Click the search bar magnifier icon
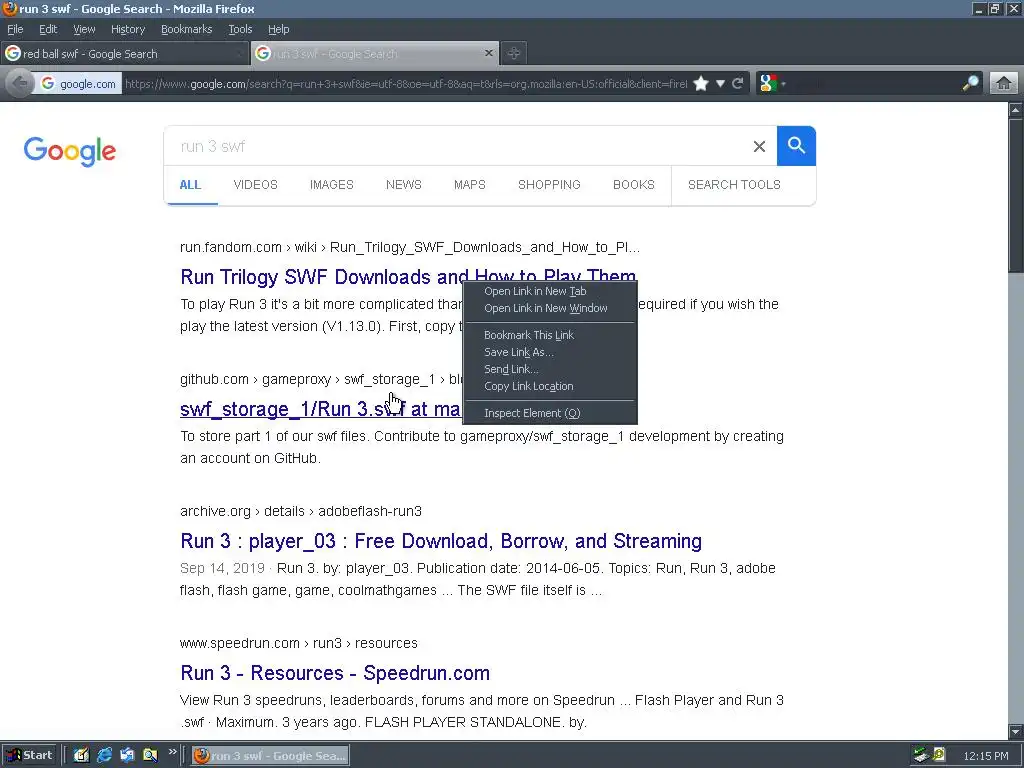1024x768 pixels. [x=970, y=84]
